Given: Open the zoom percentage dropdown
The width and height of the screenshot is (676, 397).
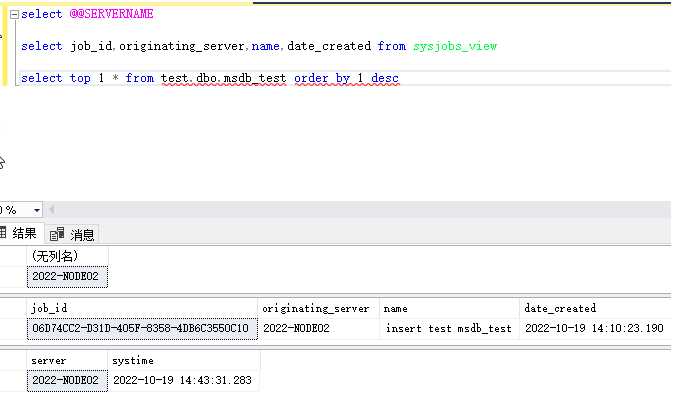Looking at the screenshot, I should click(x=37, y=210).
